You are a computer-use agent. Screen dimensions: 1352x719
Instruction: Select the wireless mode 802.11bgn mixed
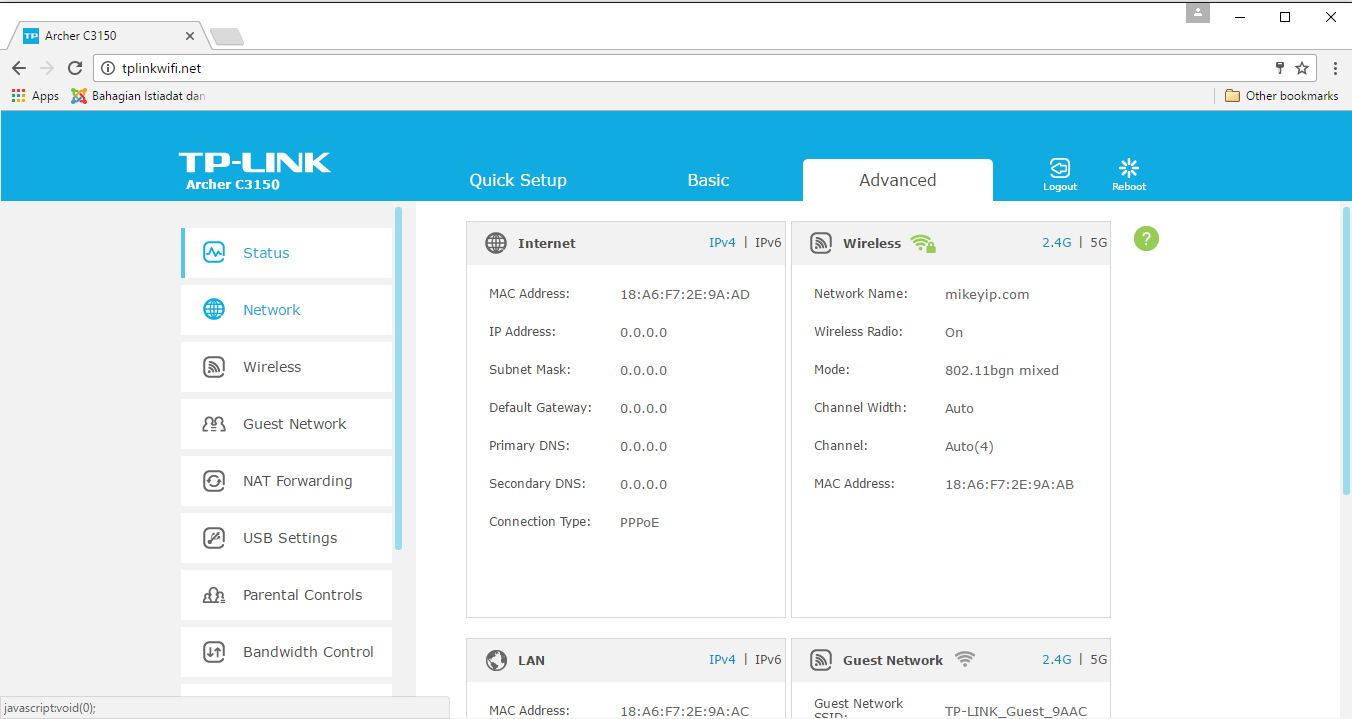1002,370
